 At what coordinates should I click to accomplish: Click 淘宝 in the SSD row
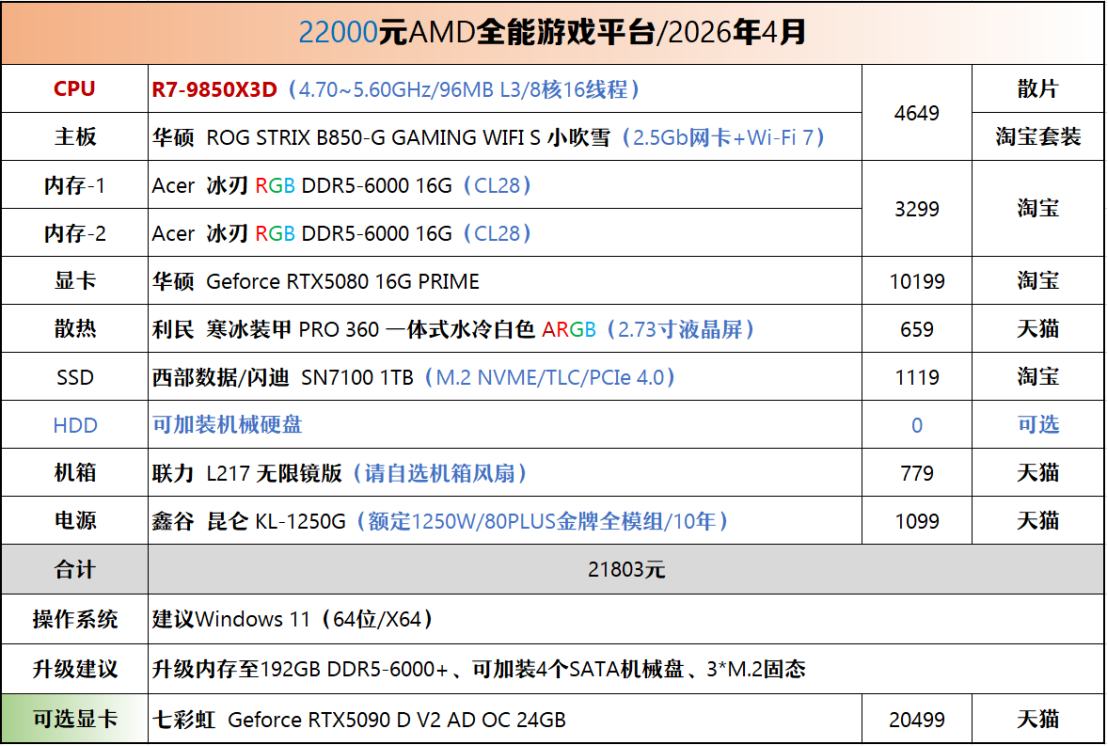click(x=1037, y=377)
